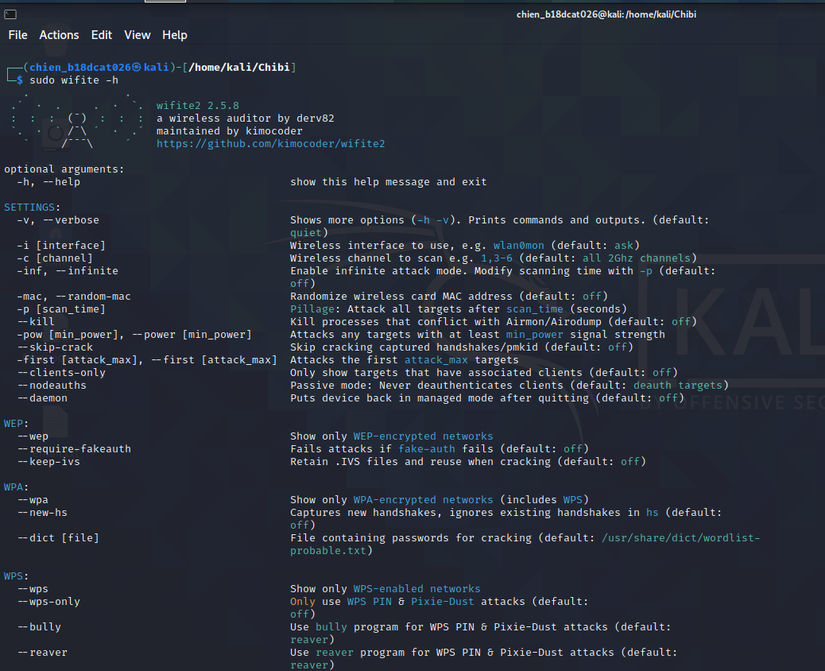Click the '--daemon' option
This screenshot has width=825, height=671.
coord(42,398)
